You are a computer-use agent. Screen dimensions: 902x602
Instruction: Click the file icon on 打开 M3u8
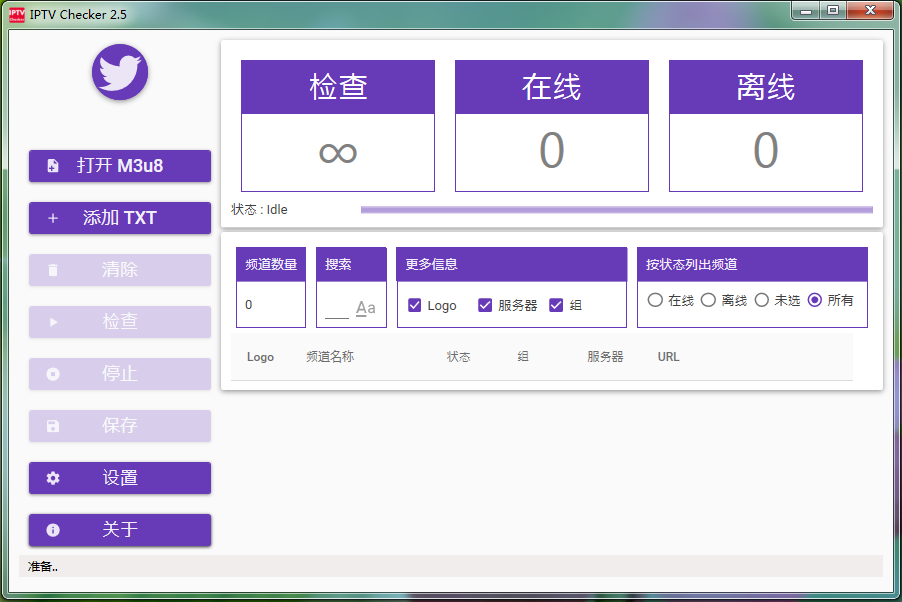53,166
